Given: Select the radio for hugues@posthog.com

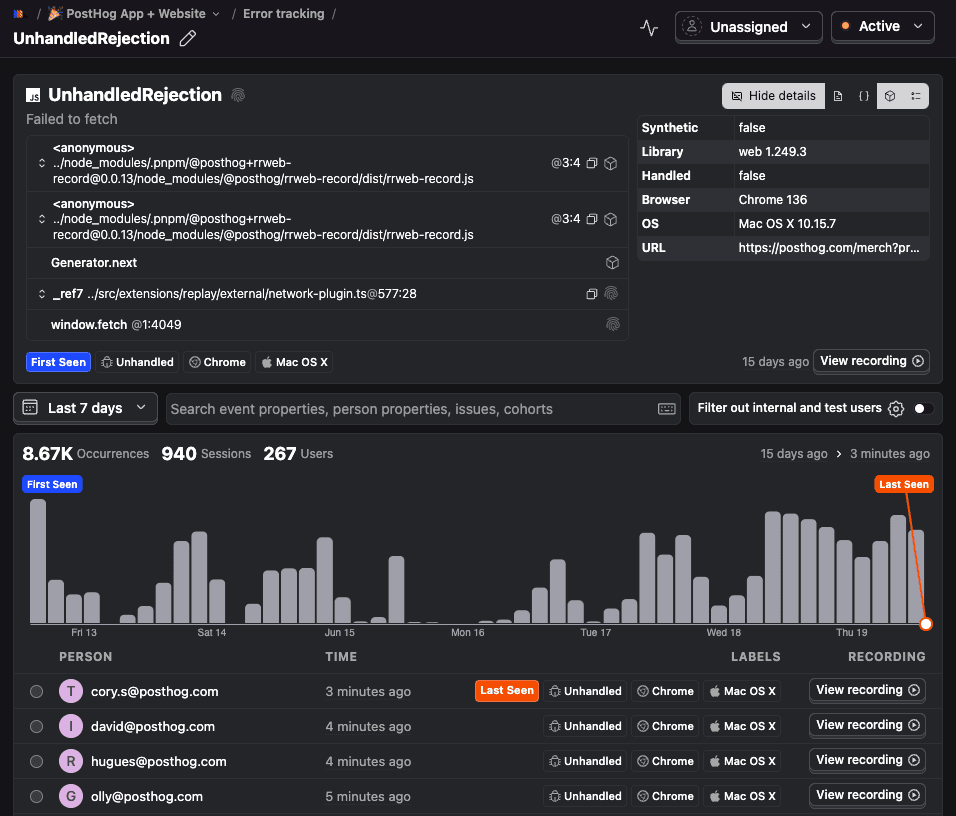Looking at the screenshot, I should (x=37, y=761).
